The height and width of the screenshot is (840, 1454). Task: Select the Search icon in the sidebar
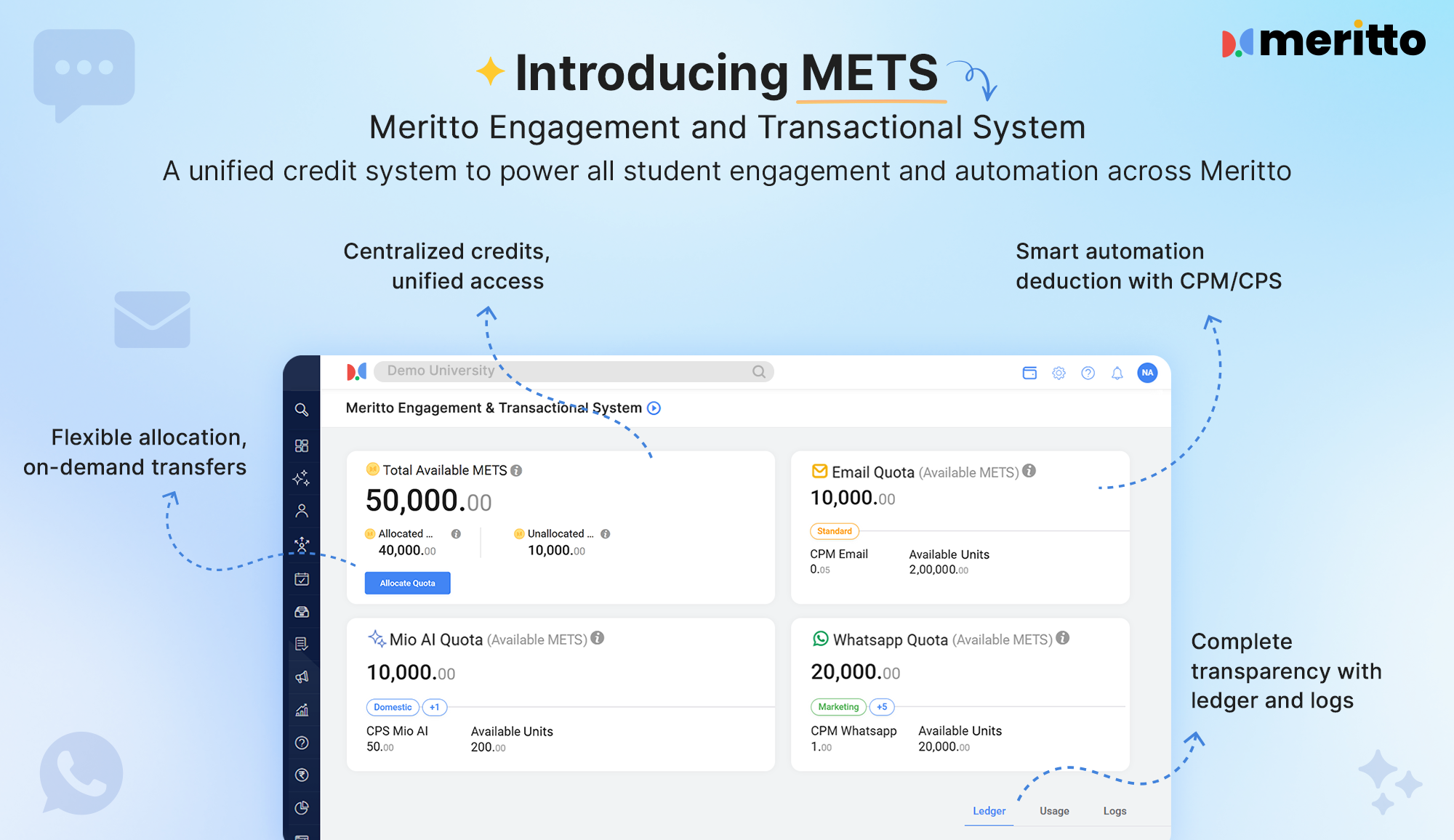(302, 411)
